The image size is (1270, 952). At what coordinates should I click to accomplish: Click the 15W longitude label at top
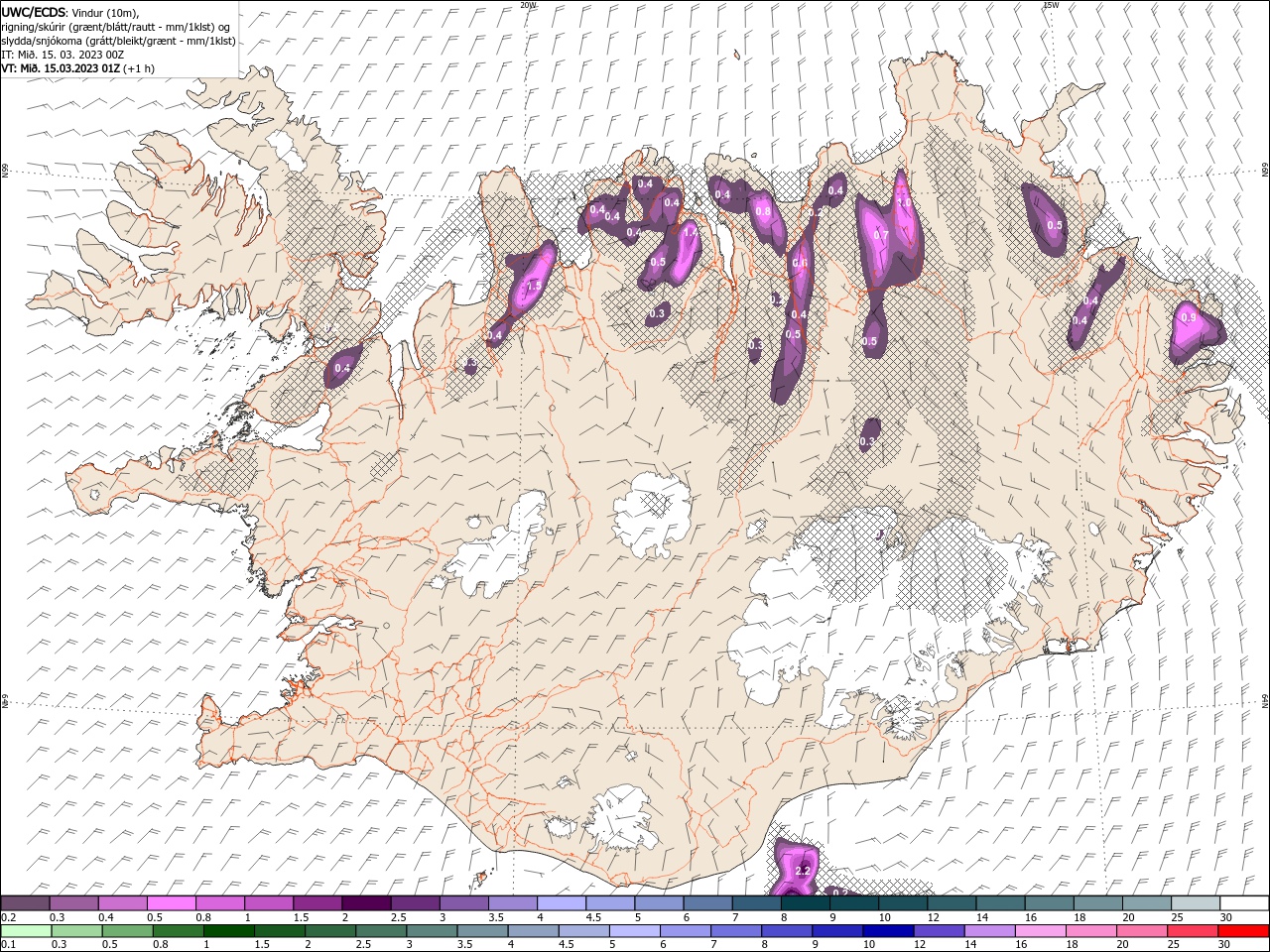coord(1051,5)
